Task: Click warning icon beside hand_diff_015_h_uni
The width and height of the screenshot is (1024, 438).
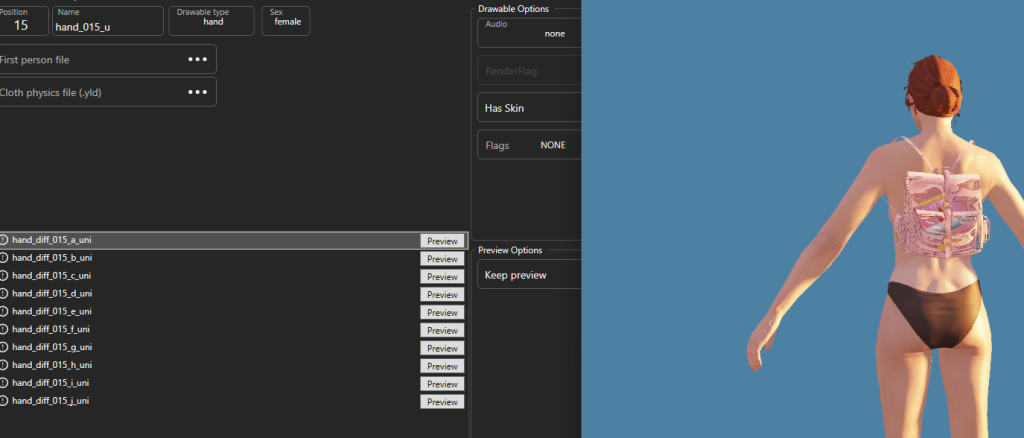Action: point(4,365)
